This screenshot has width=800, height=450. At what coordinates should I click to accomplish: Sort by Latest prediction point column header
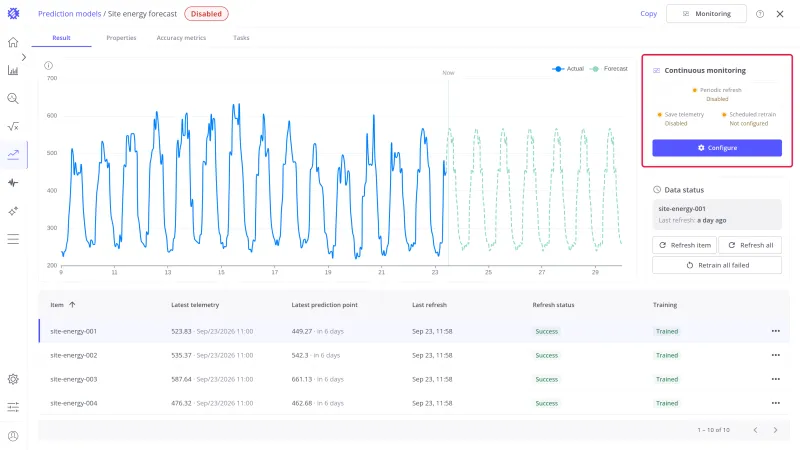[324, 305]
